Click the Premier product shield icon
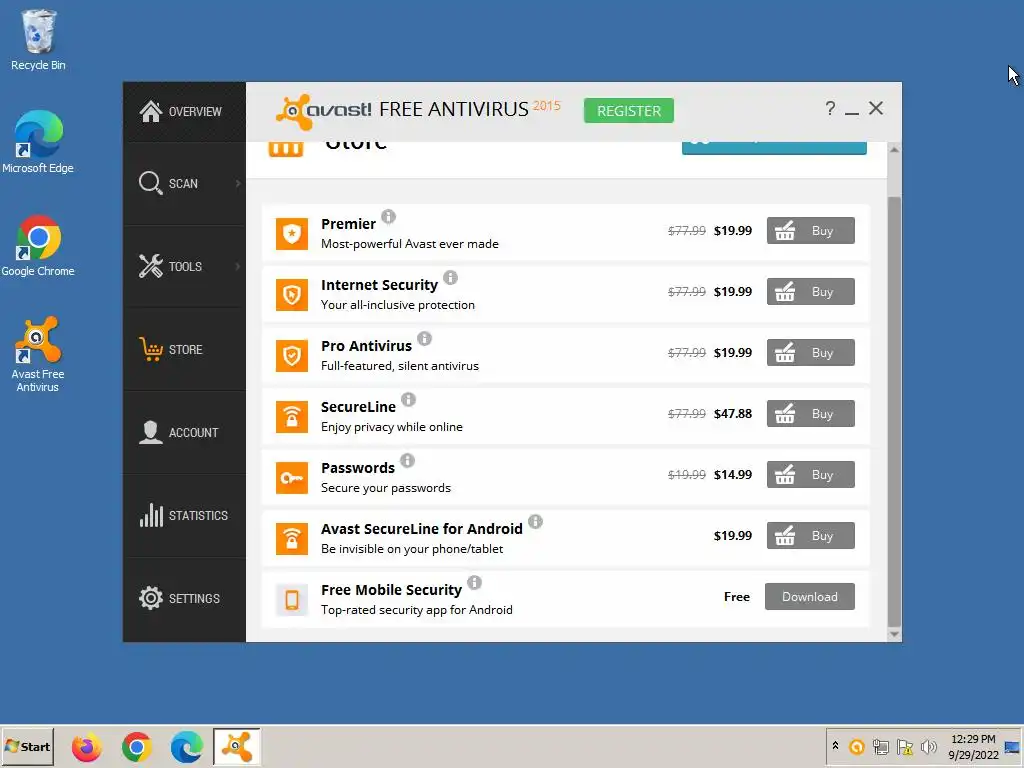The image size is (1024, 768). point(291,234)
